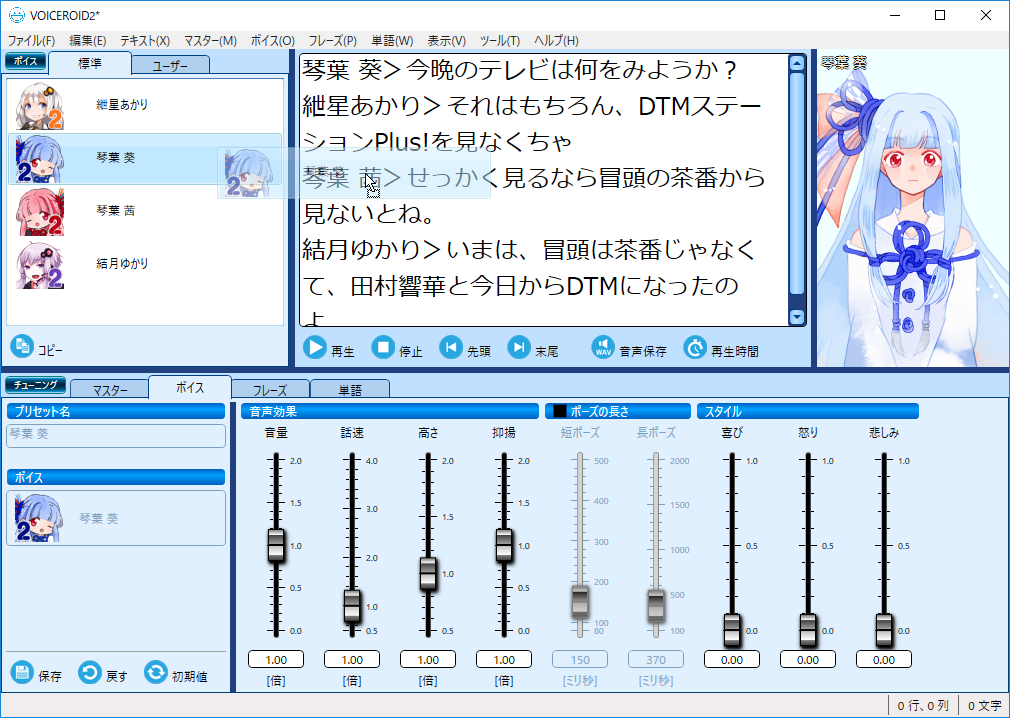Click the コピー copy icon
1010x718 pixels.
pyautogui.click(x=22, y=346)
